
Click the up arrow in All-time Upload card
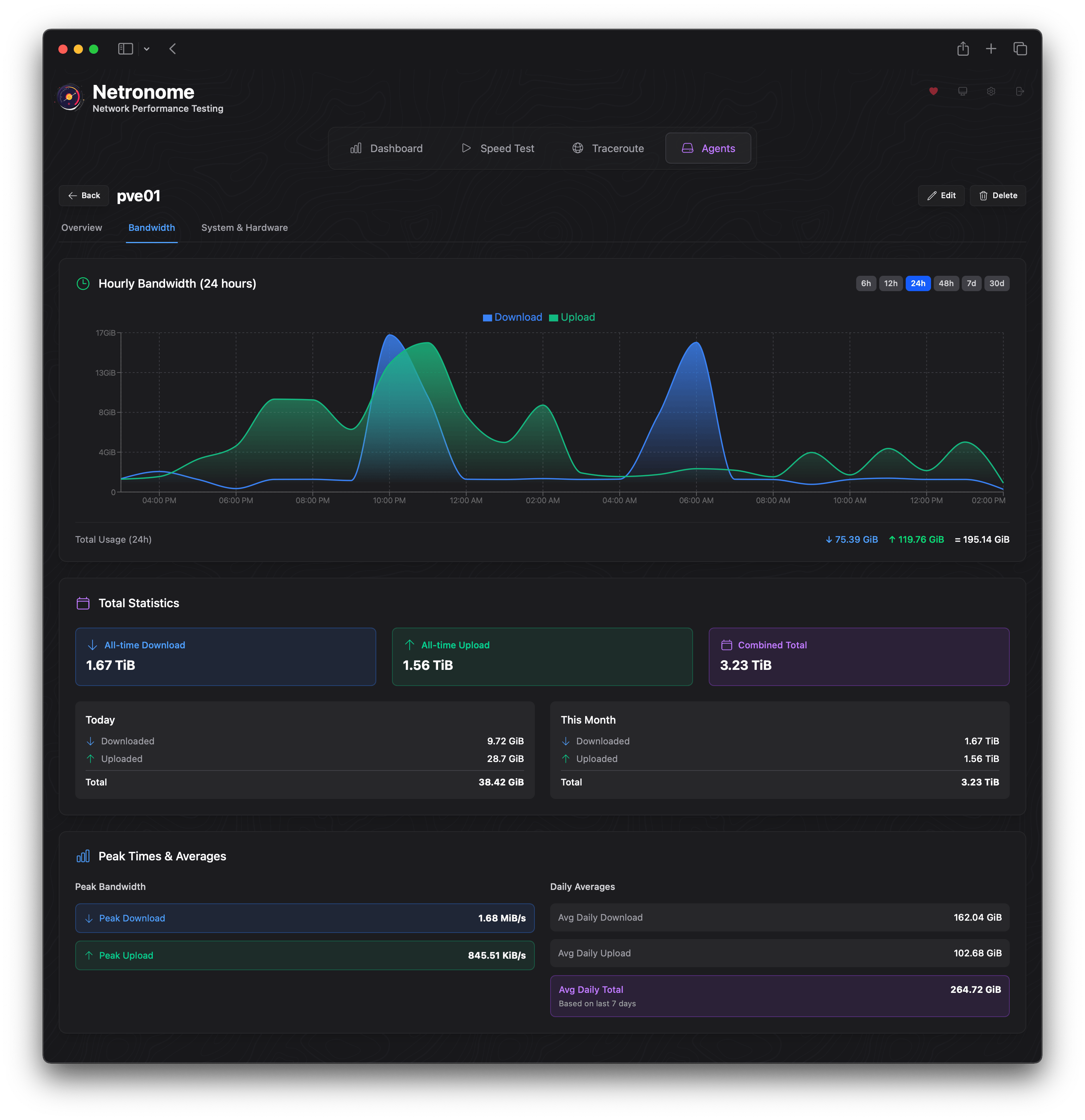pyautogui.click(x=409, y=644)
